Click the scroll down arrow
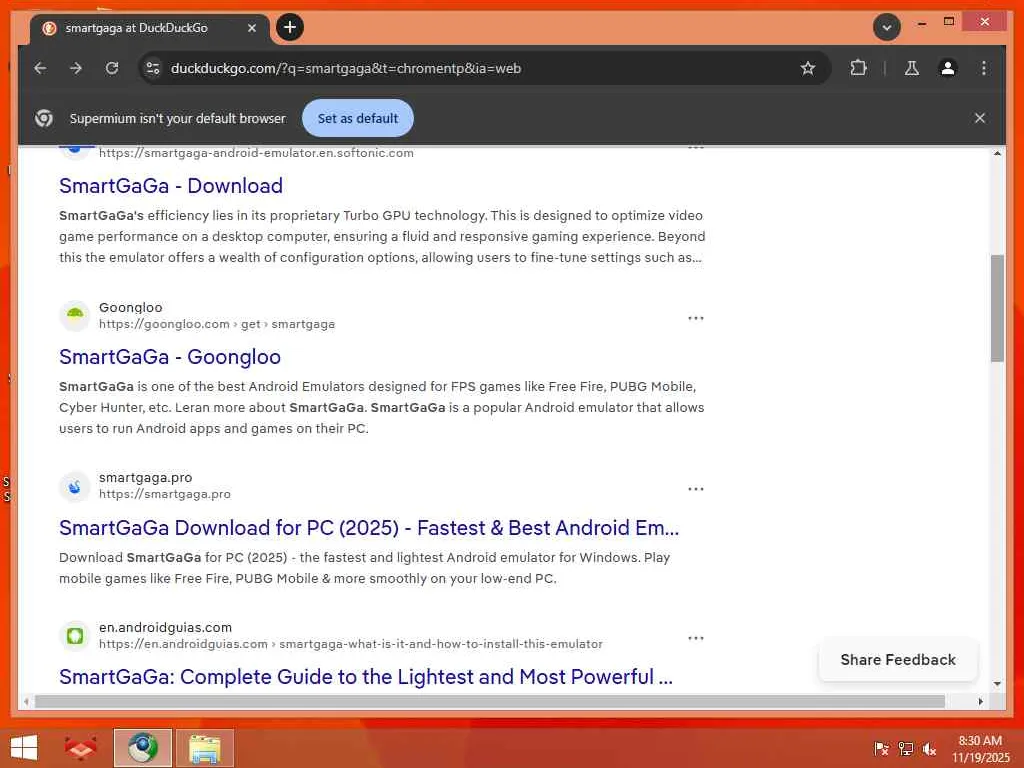The height and width of the screenshot is (768, 1024). (997, 684)
